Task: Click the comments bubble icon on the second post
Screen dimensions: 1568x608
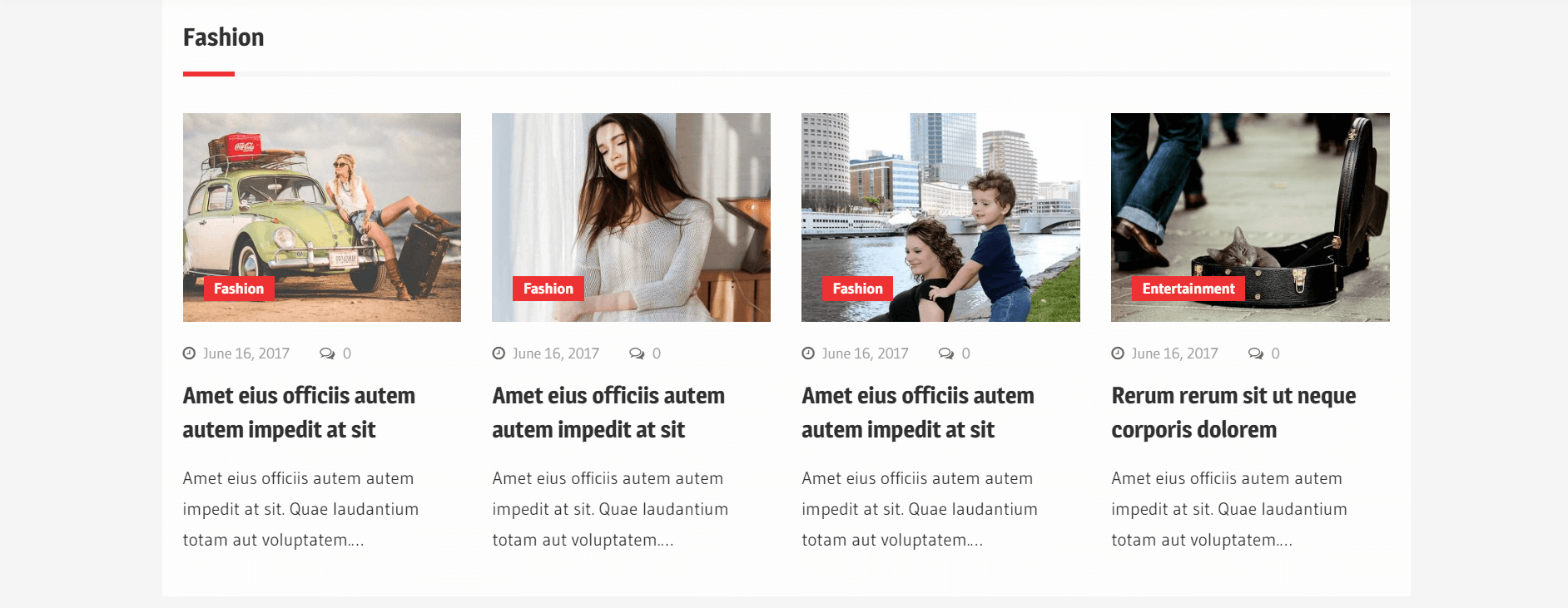Action: (x=637, y=353)
